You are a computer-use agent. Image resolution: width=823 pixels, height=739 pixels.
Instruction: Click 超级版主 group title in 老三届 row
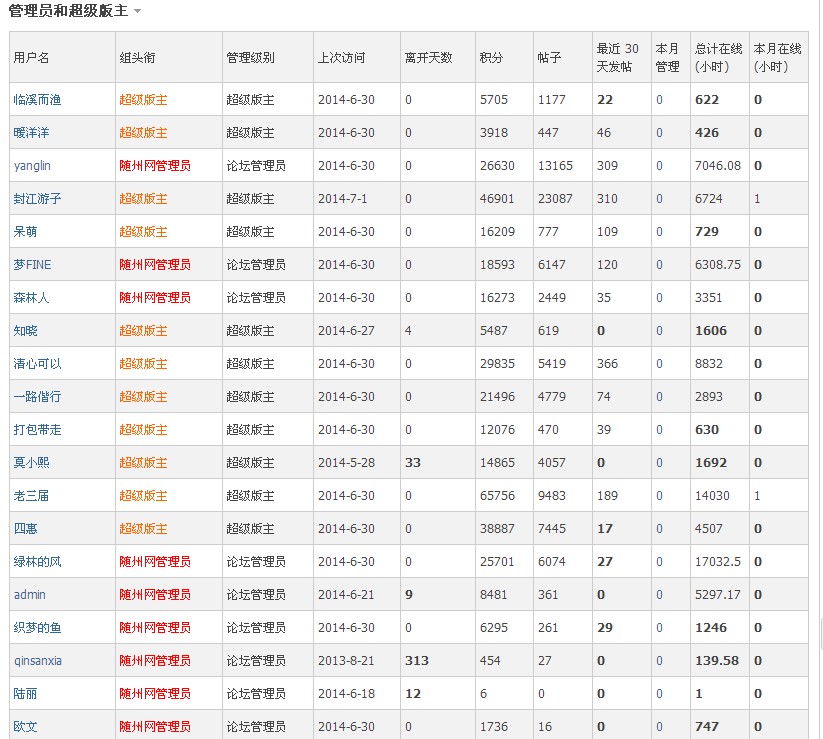pyautogui.click(x=143, y=496)
